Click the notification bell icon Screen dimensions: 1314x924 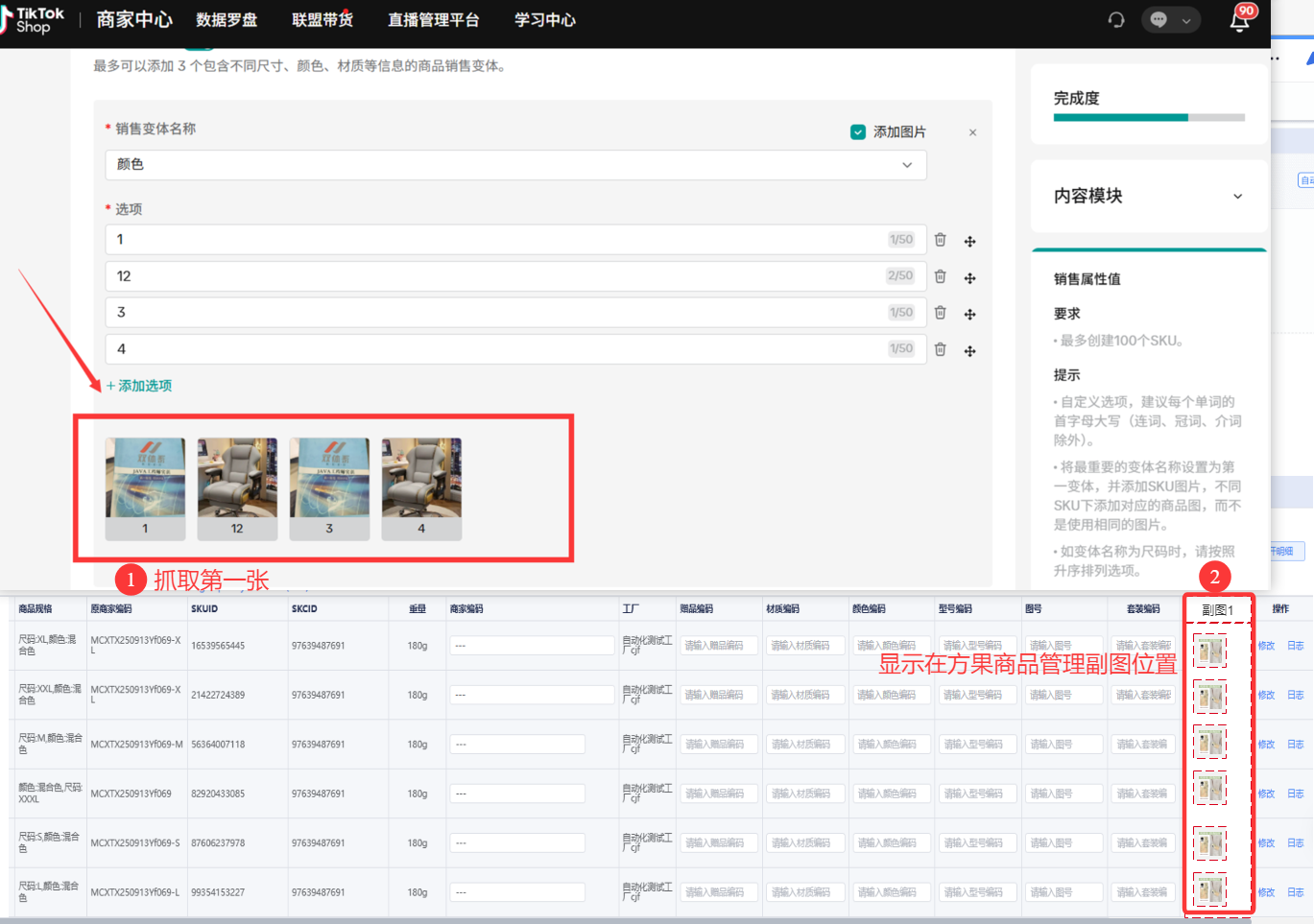(x=1239, y=20)
